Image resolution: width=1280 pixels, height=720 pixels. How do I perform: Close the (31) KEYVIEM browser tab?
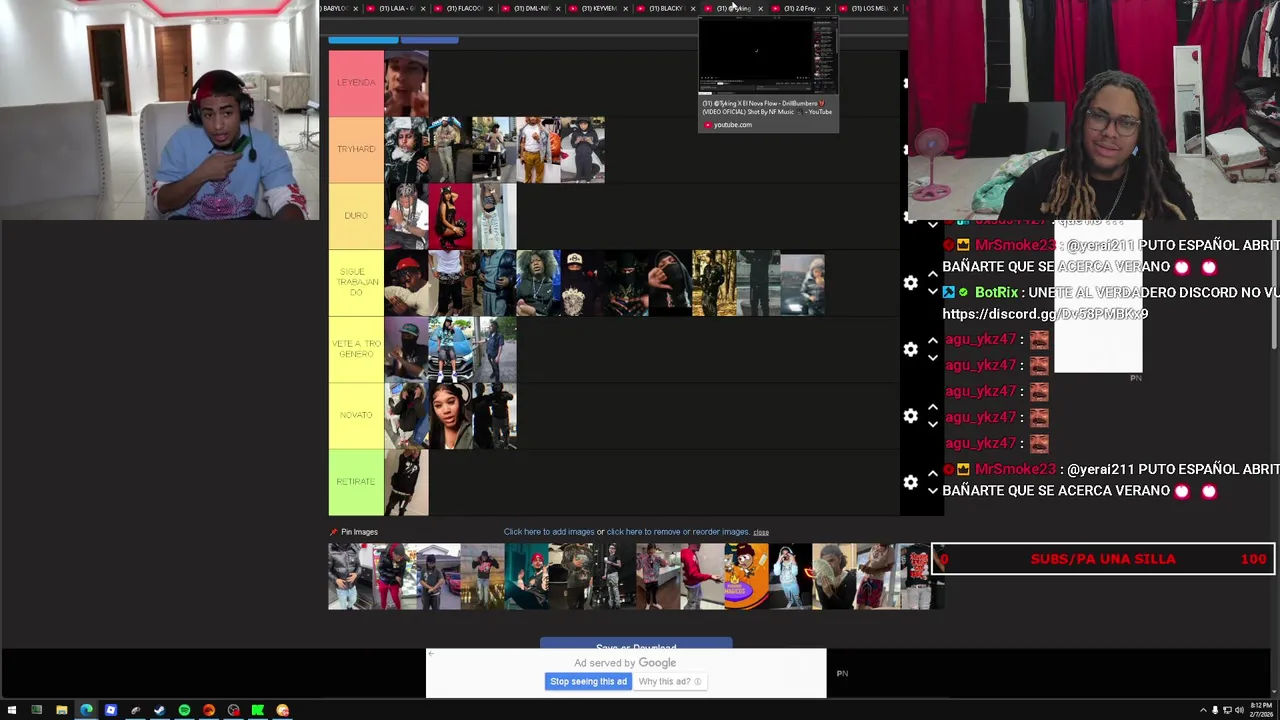coord(625,9)
